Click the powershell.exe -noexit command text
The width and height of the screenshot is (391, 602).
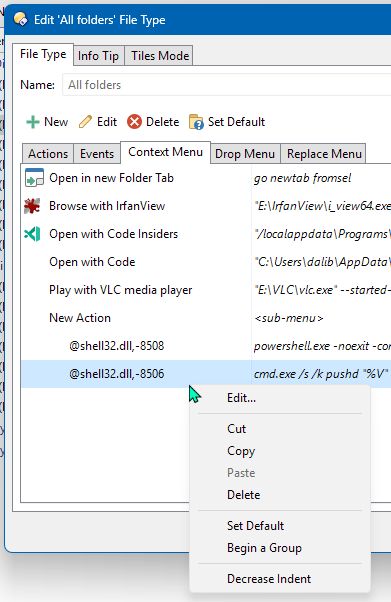[x=322, y=346]
